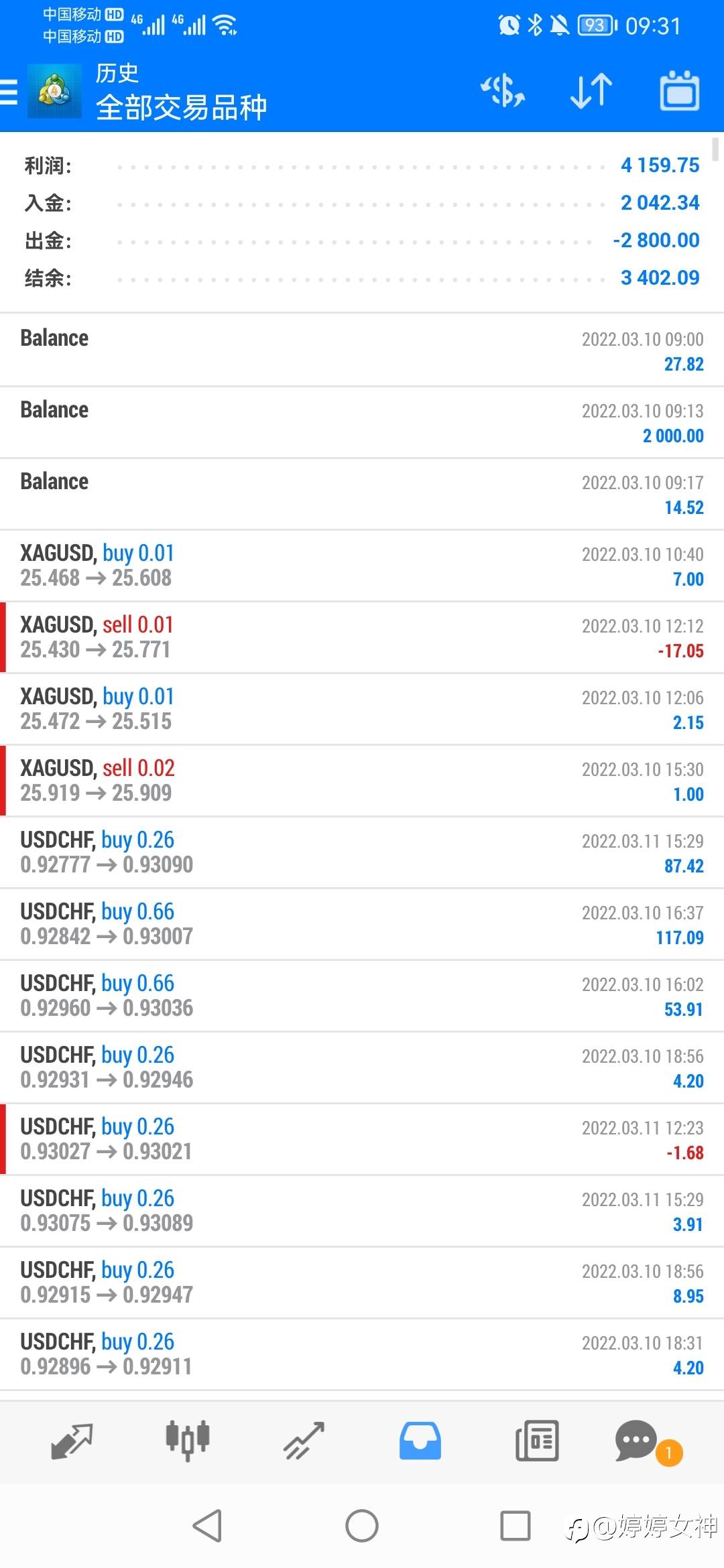This screenshot has width=724, height=1568.
Task: Select the History inbox tab
Action: (x=420, y=1441)
